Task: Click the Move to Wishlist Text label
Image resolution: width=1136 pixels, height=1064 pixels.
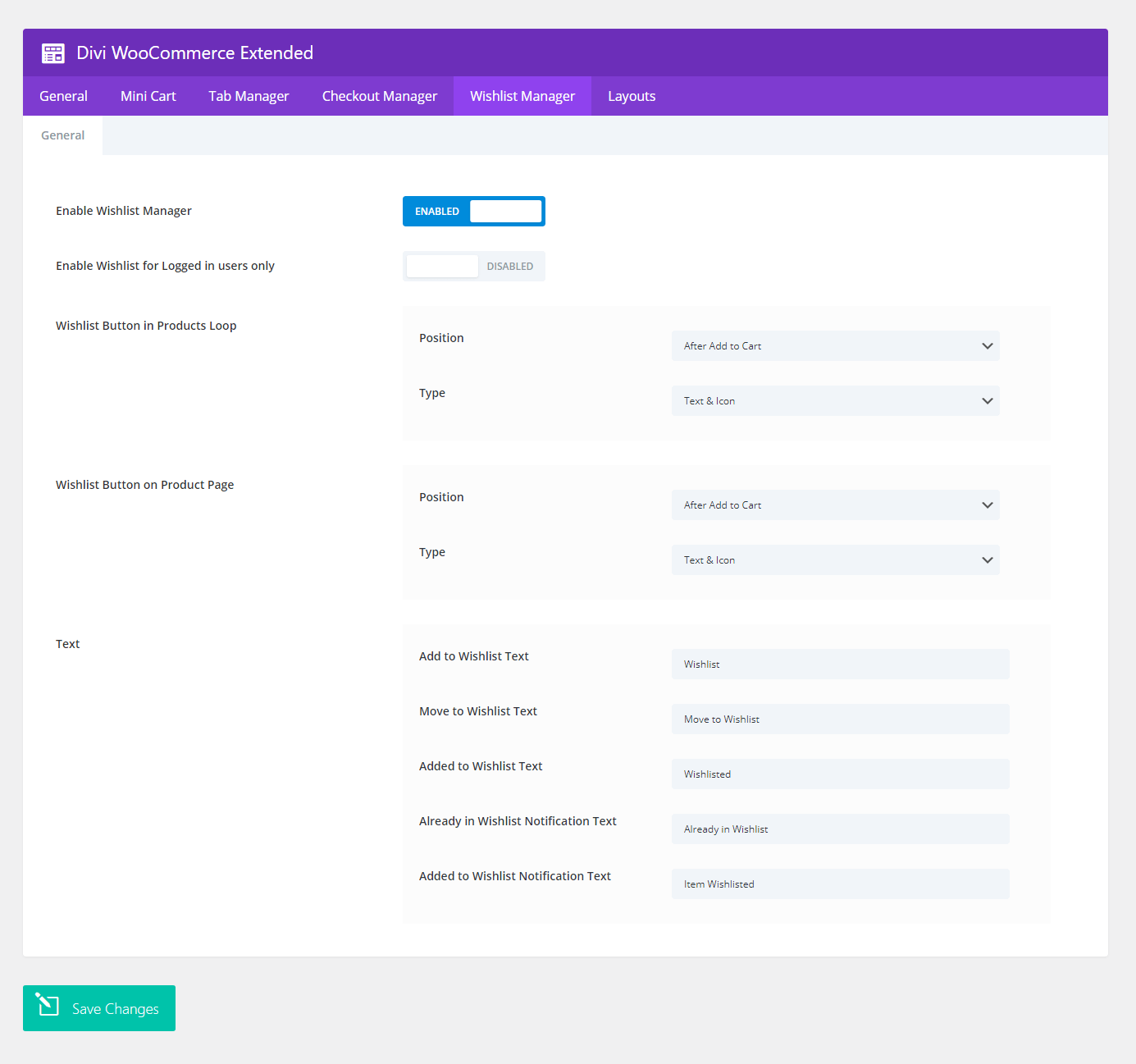Action: pyautogui.click(x=478, y=711)
